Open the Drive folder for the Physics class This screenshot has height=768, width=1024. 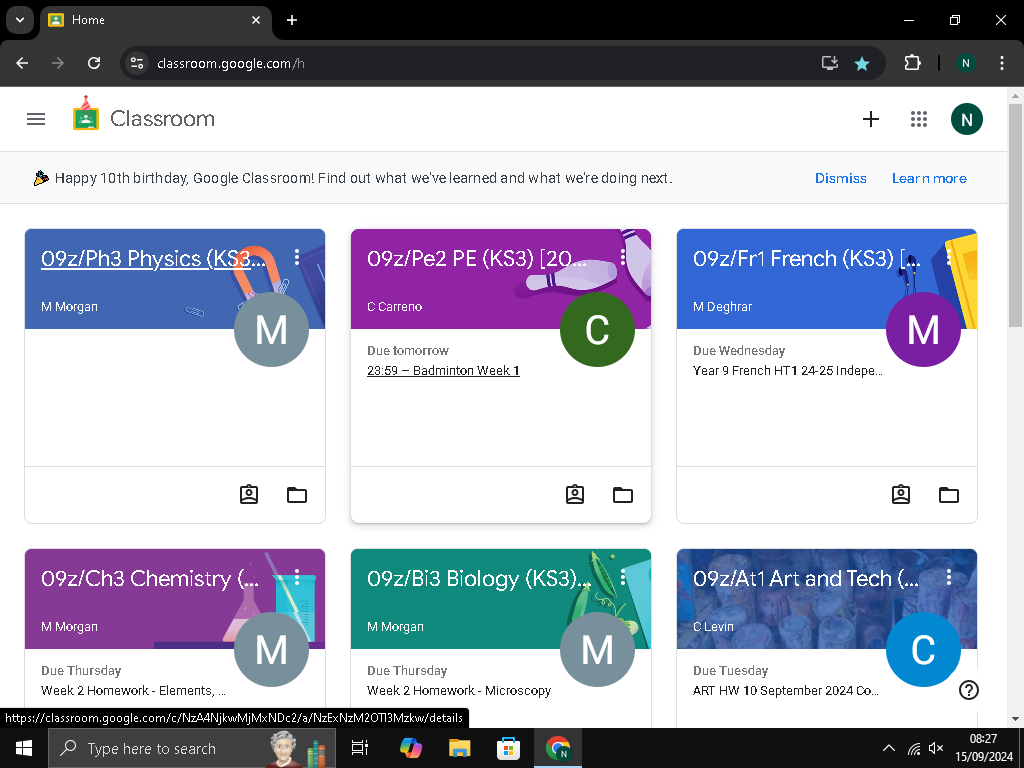(297, 494)
